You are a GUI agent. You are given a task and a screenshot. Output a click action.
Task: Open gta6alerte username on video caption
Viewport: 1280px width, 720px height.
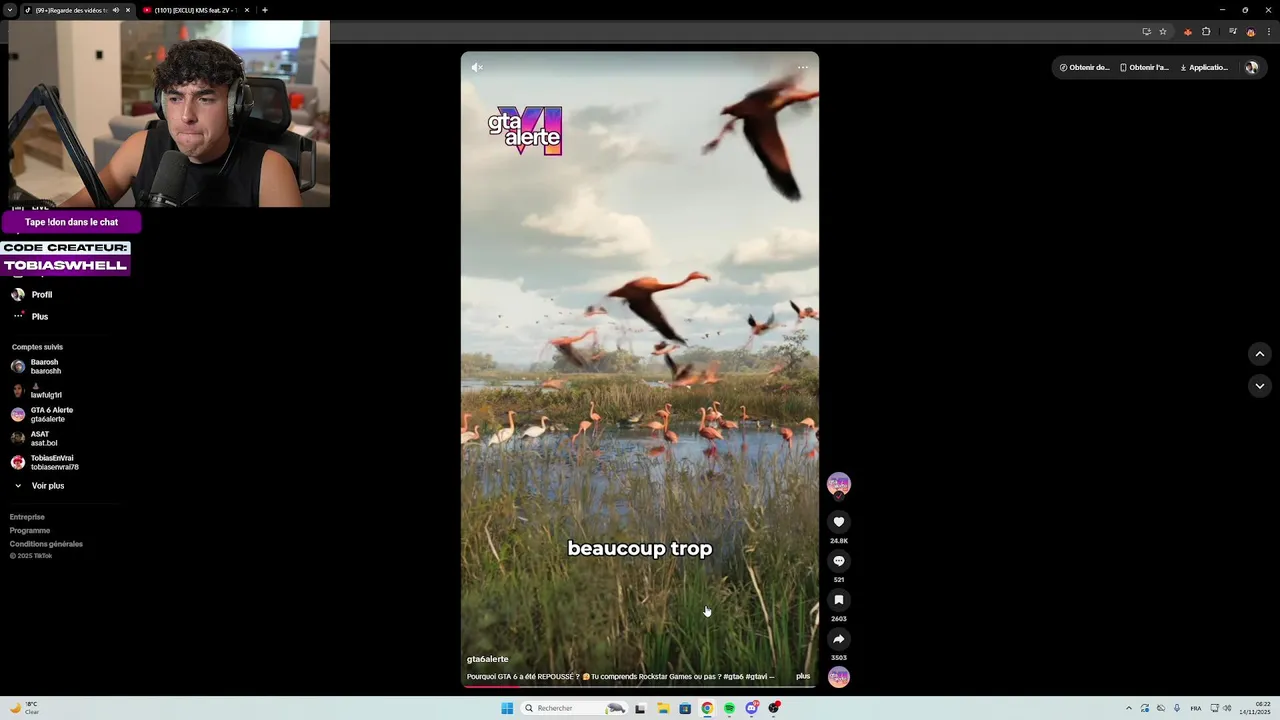point(488,659)
